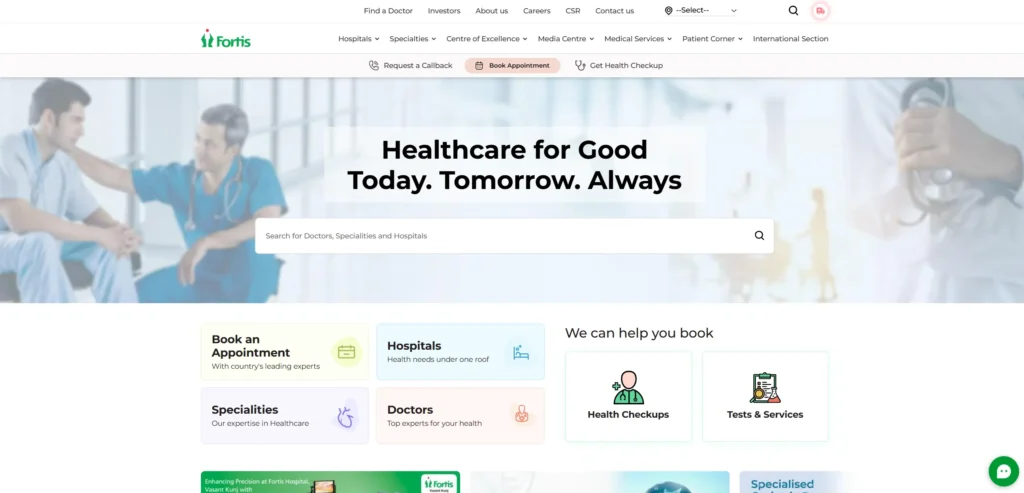This screenshot has height=493, width=1024.
Task: Open the chat bubble widget
Action: point(1003,471)
